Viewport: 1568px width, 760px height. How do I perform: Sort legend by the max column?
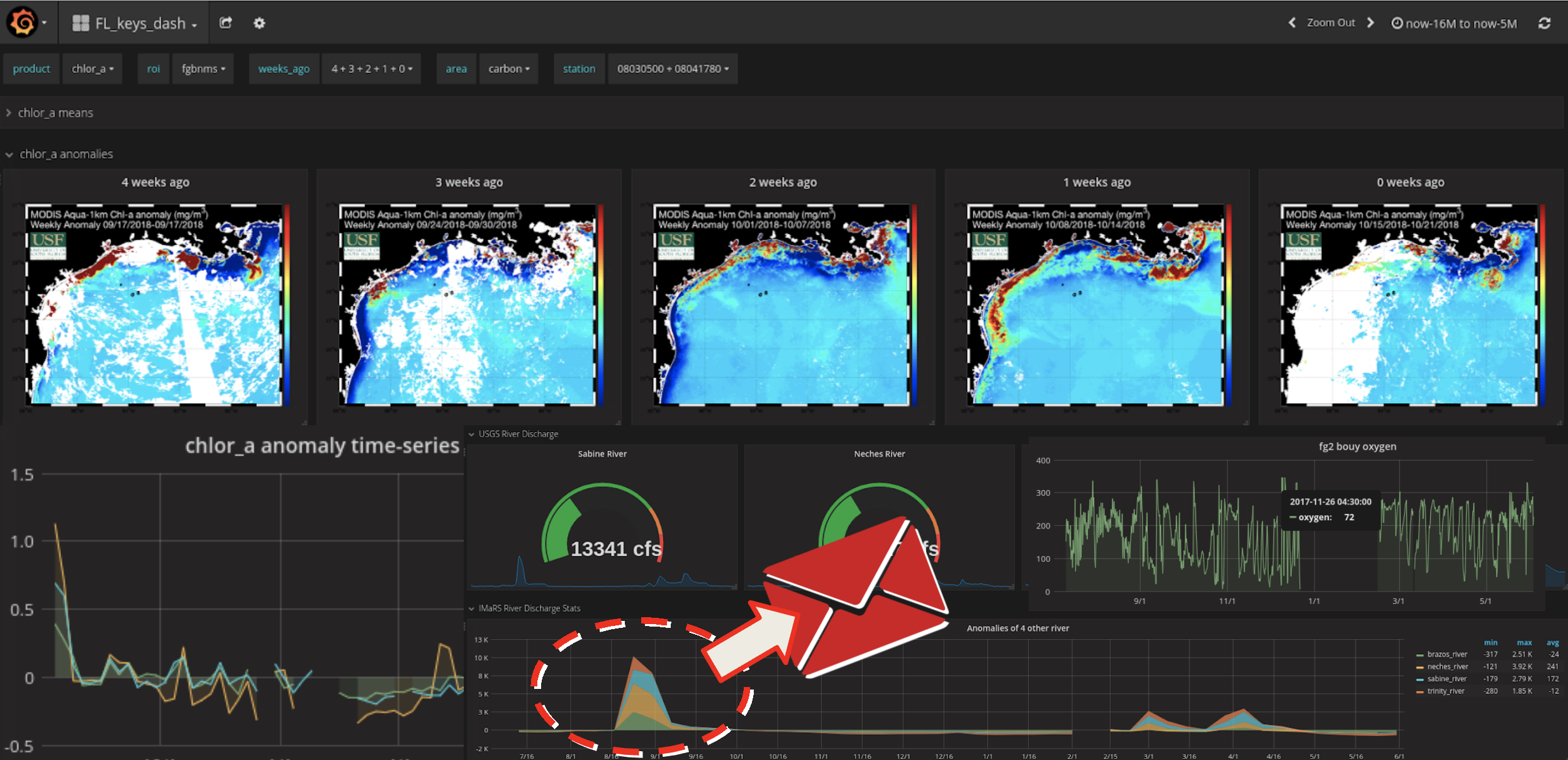(x=1524, y=642)
